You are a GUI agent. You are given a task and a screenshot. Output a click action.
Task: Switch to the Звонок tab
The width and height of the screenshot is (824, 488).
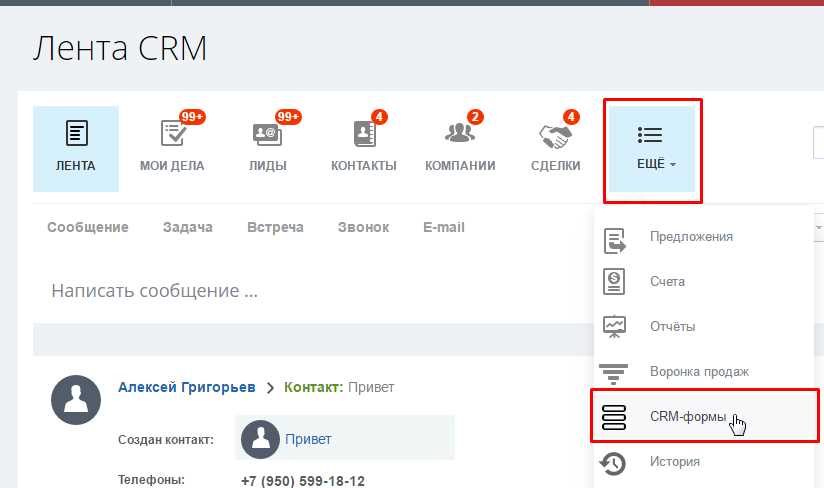click(363, 227)
